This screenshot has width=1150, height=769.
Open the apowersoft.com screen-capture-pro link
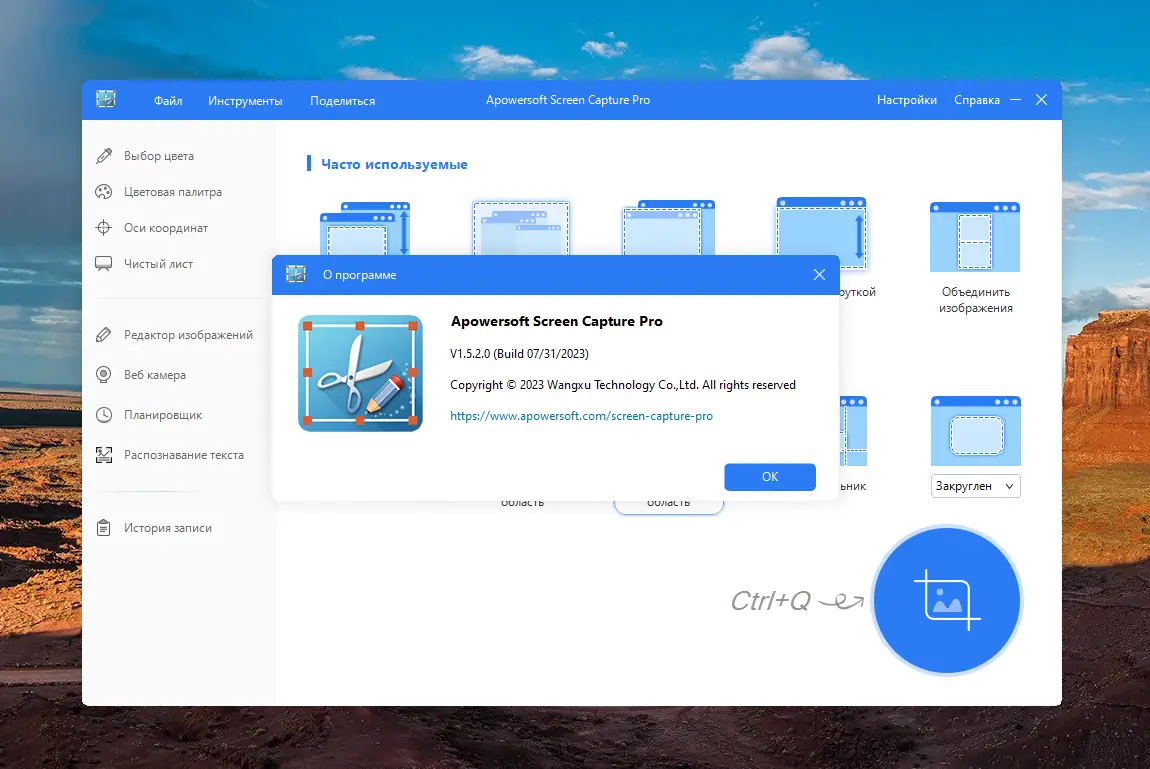(x=581, y=416)
